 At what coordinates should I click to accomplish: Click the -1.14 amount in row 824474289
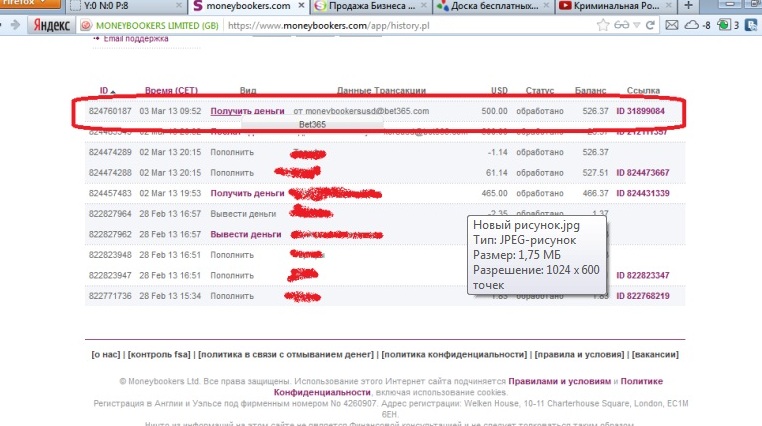click(x=497, y=152)
